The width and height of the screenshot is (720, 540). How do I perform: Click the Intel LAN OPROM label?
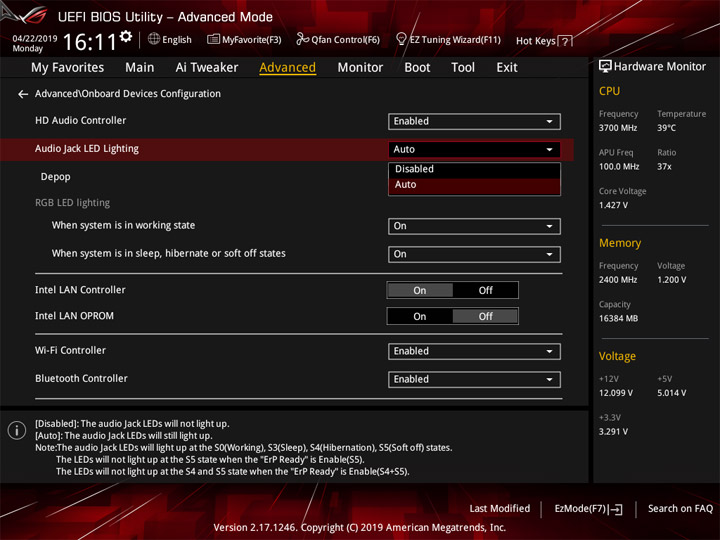point(74,316)
